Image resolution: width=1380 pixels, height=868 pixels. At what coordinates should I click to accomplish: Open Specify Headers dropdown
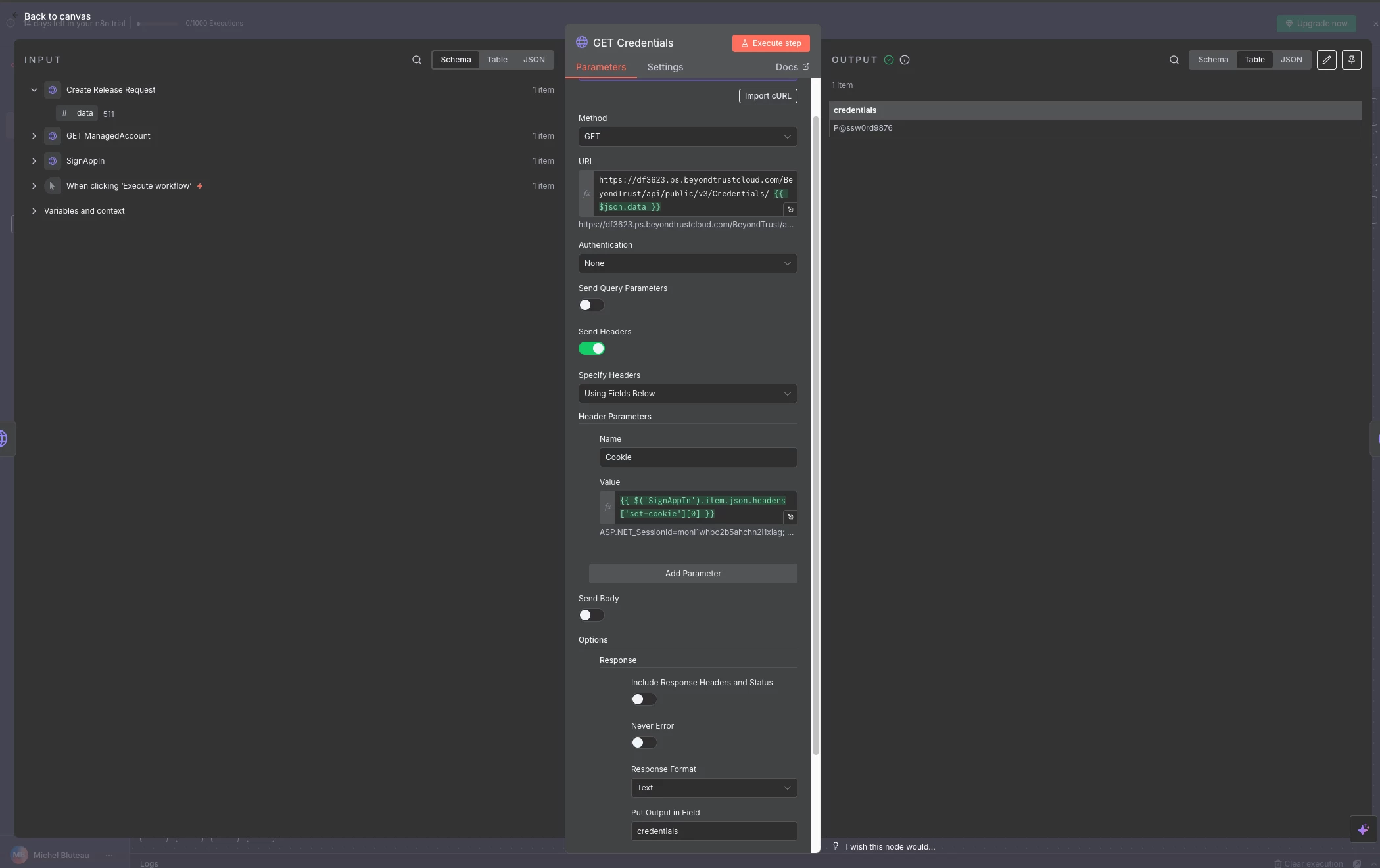tap(688, 394)
